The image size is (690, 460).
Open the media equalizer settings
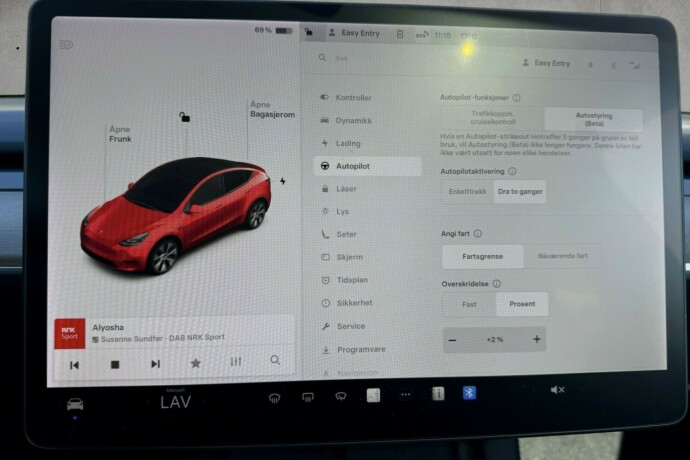click(x=236, y=362)
